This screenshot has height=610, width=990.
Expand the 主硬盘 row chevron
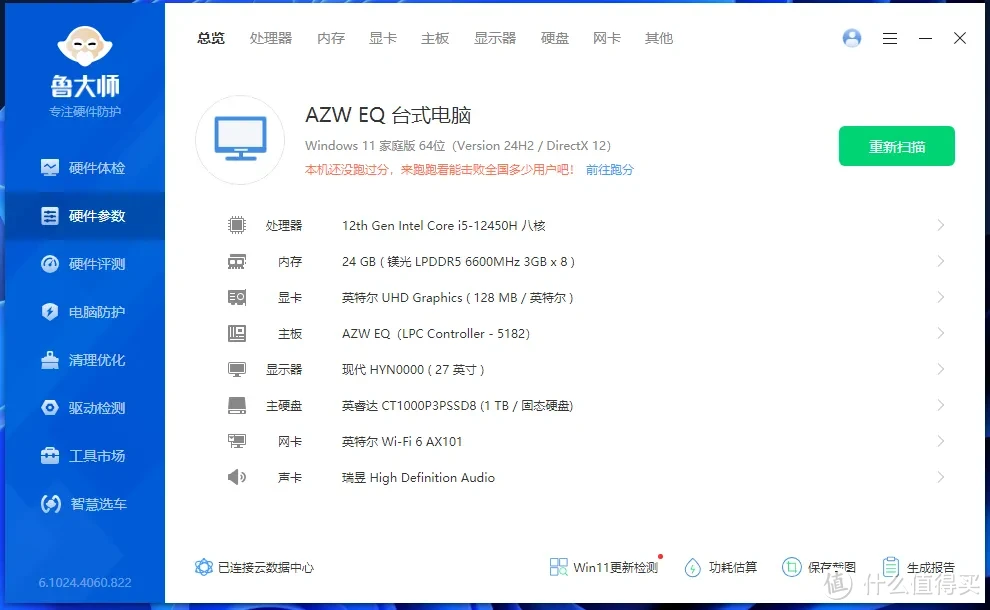pyautogui.click(x=940, y=405)
